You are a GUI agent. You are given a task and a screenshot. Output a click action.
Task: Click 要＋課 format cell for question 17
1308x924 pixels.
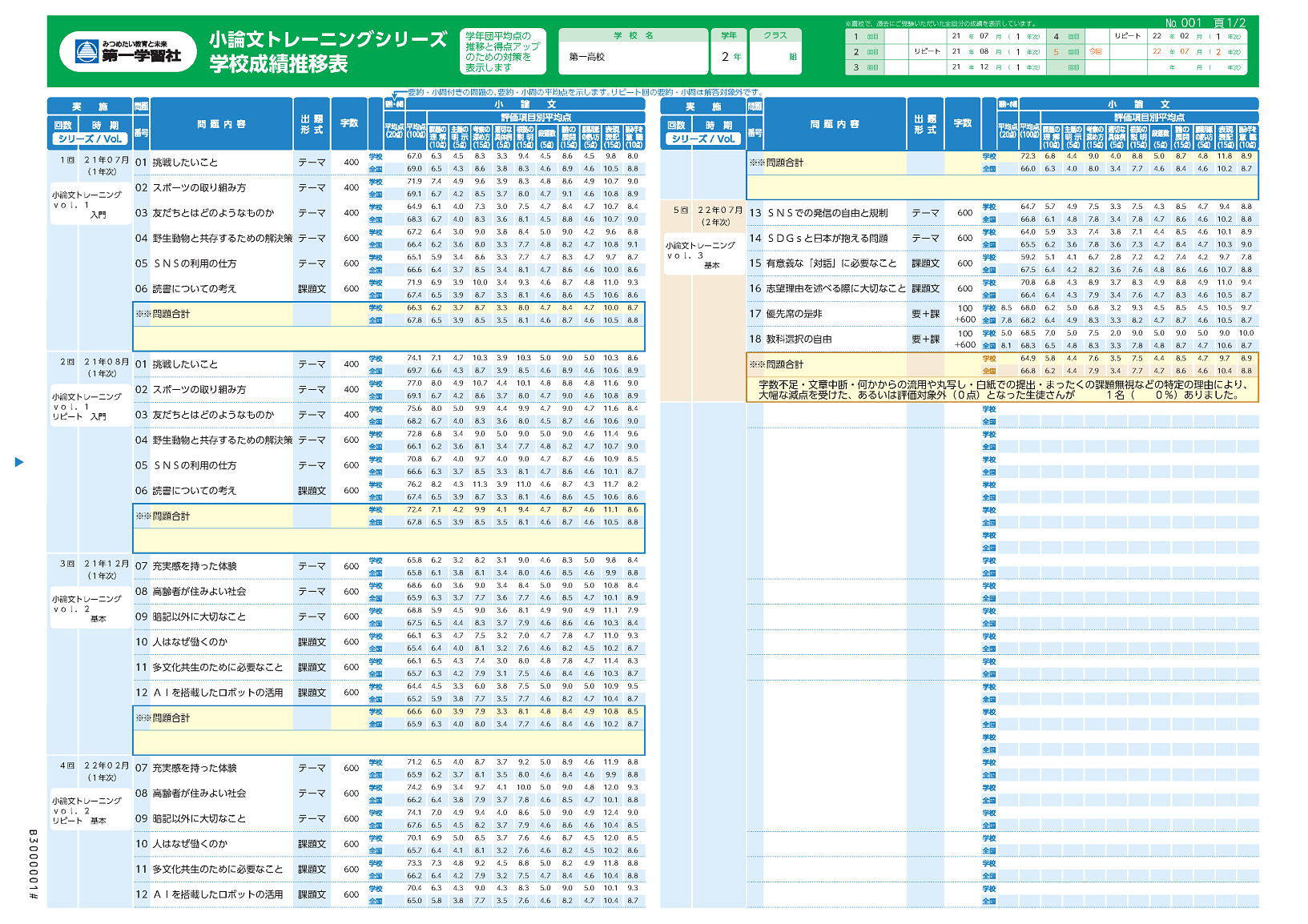(x=925, y=314)
